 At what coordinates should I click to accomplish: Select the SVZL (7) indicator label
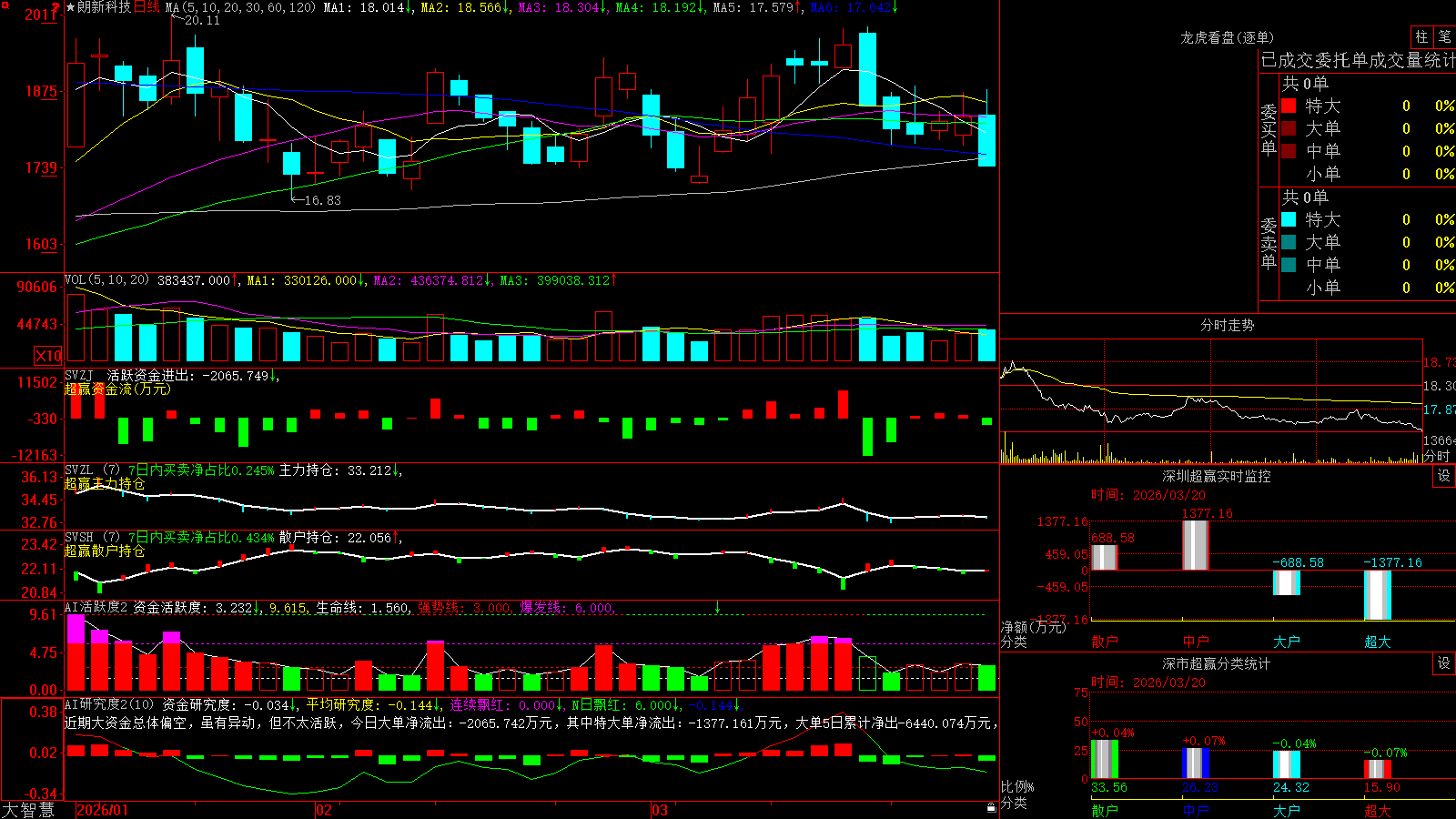point(92,470)
